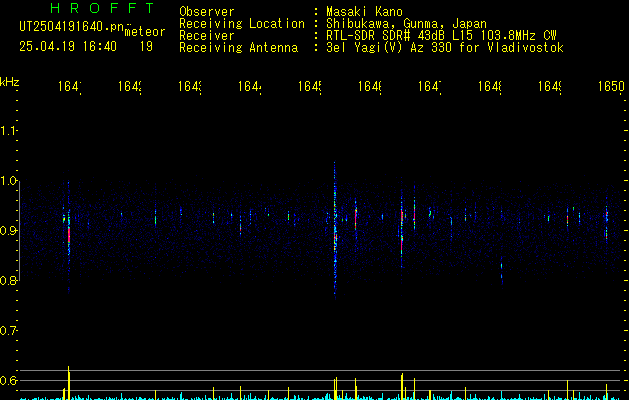Click the meteor label
The width and height of the screenshot is (629, 400).
click(145, 32)
